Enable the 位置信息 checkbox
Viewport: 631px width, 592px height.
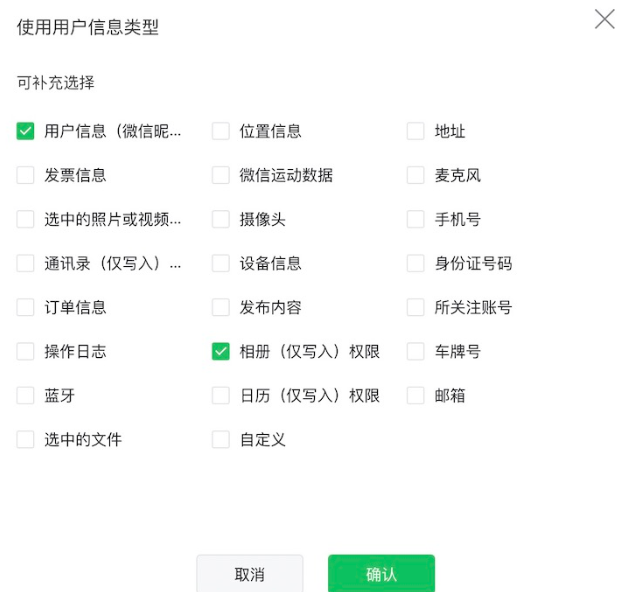pos(221,131)
